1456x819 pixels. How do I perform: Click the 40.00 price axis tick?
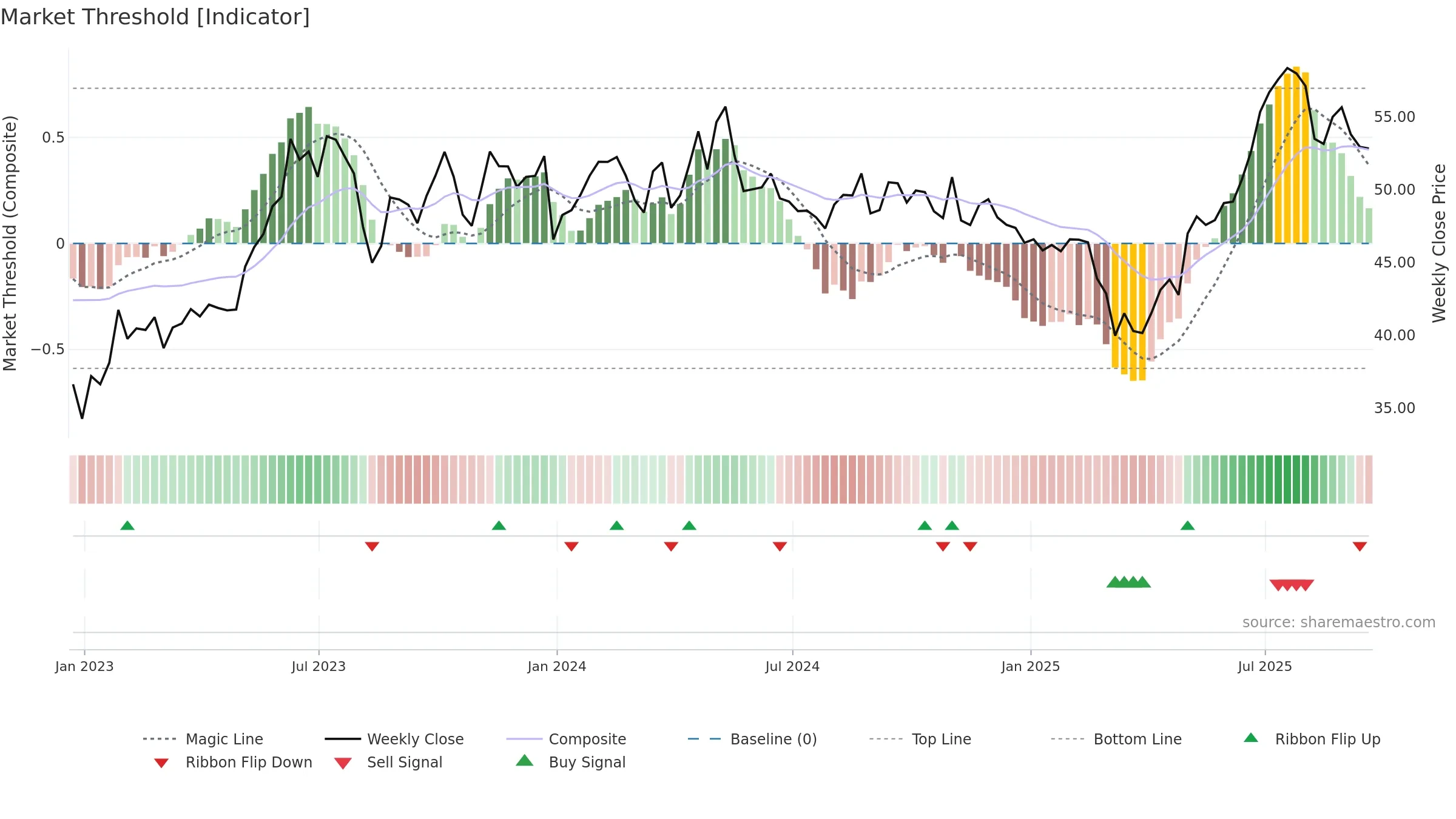[1394, 335]
